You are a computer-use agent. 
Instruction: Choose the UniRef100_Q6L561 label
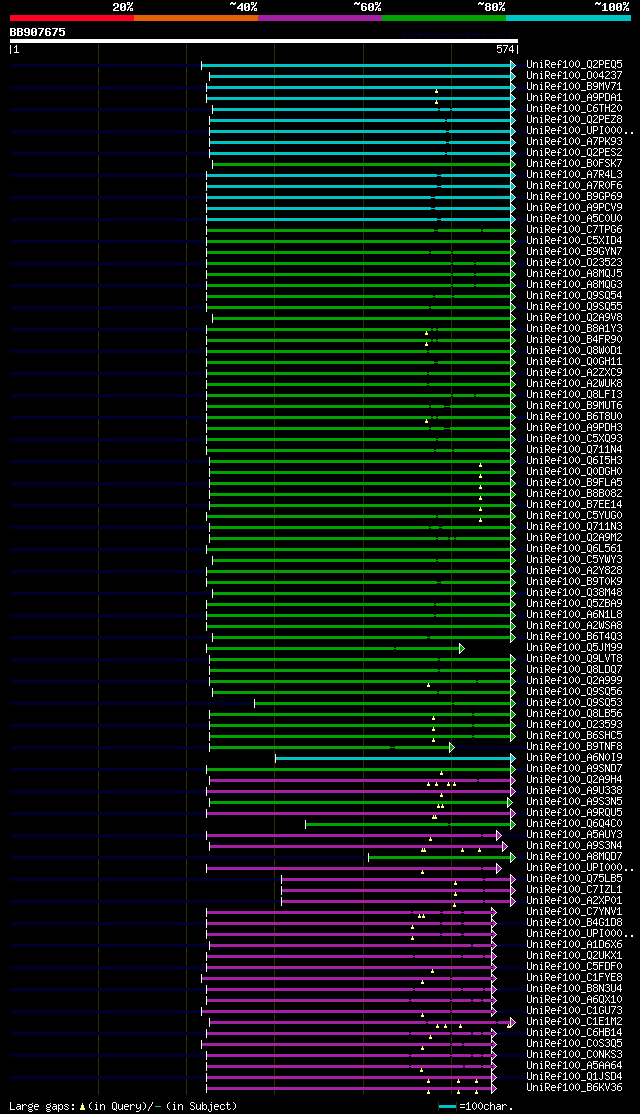(x=574, y=548)
